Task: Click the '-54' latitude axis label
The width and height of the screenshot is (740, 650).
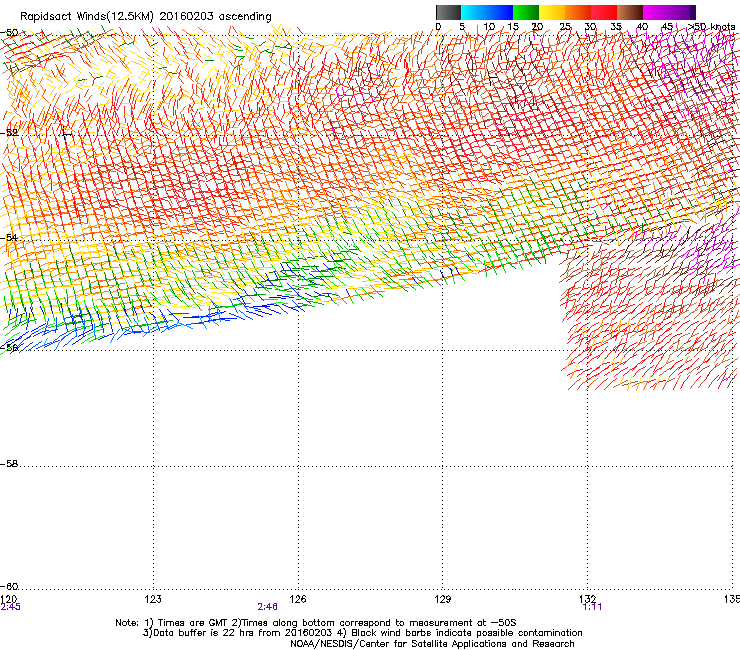Action: click(x=9, y=237)
